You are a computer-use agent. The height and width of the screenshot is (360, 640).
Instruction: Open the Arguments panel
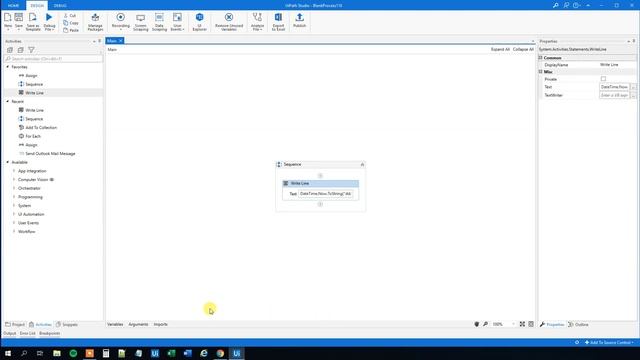point(138,324)
